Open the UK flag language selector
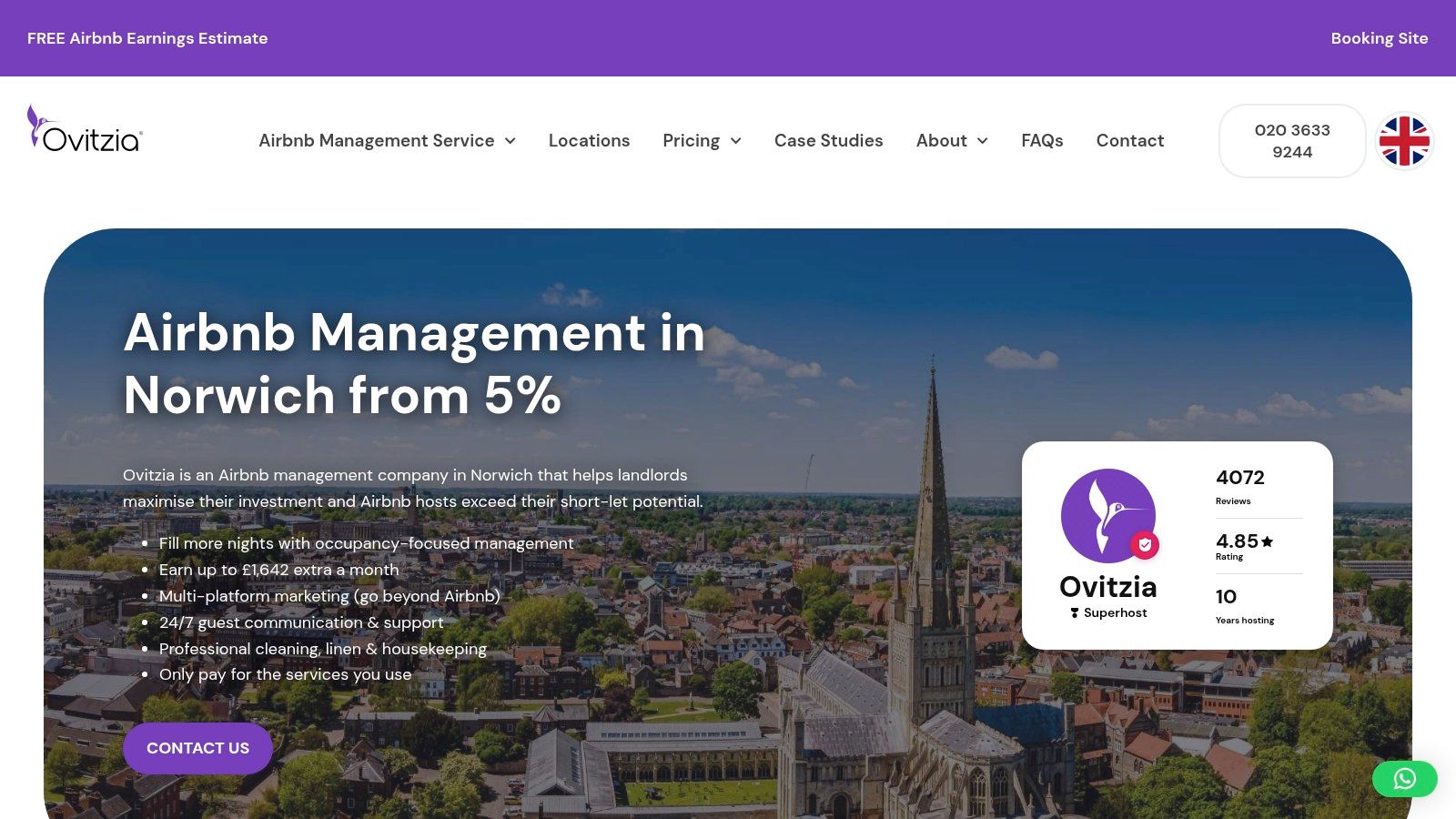Viewport: 1456px width, 819px height. click(x=1404, y=141)
